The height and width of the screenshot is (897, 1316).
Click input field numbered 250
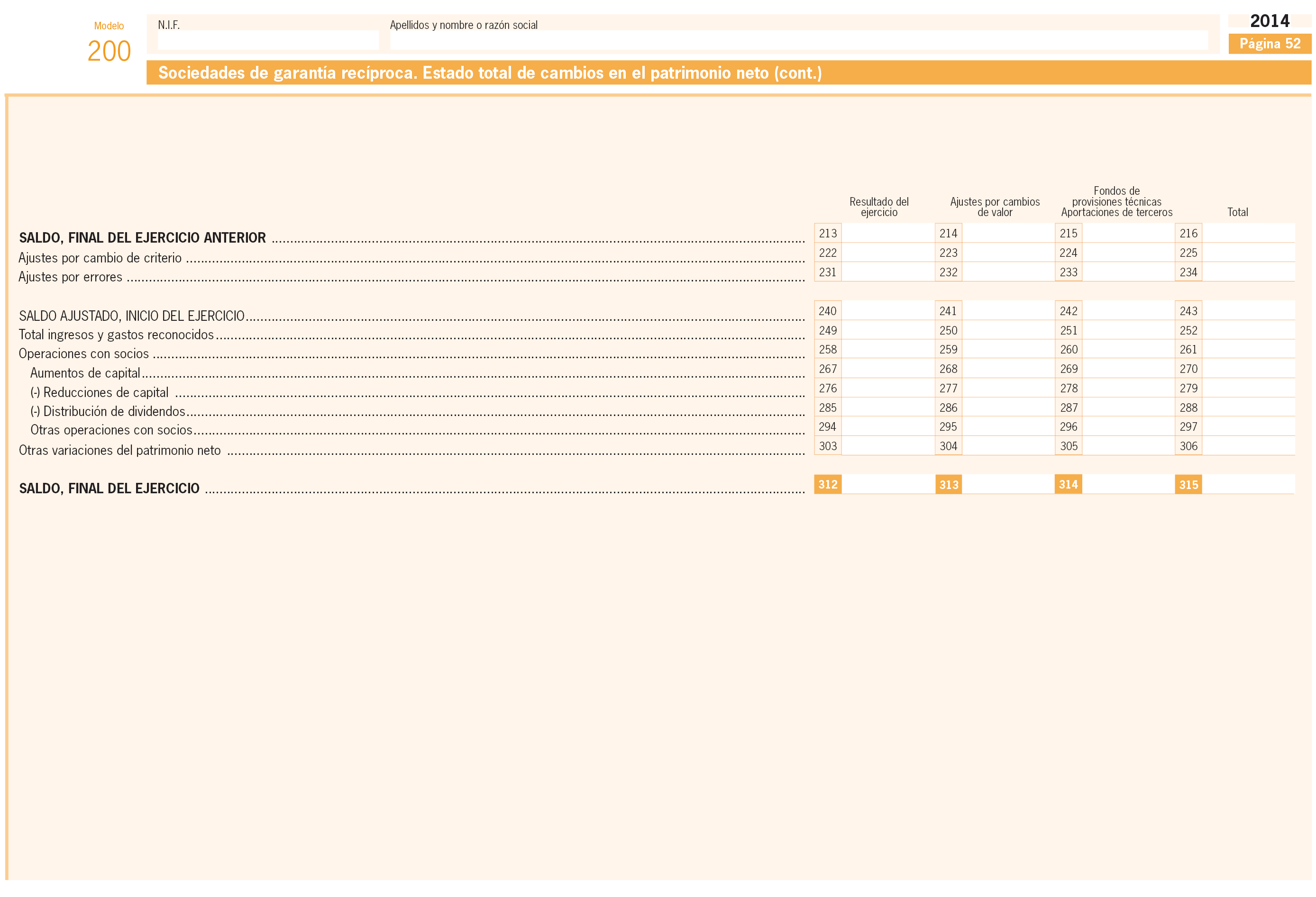[x=1008, y=330]
